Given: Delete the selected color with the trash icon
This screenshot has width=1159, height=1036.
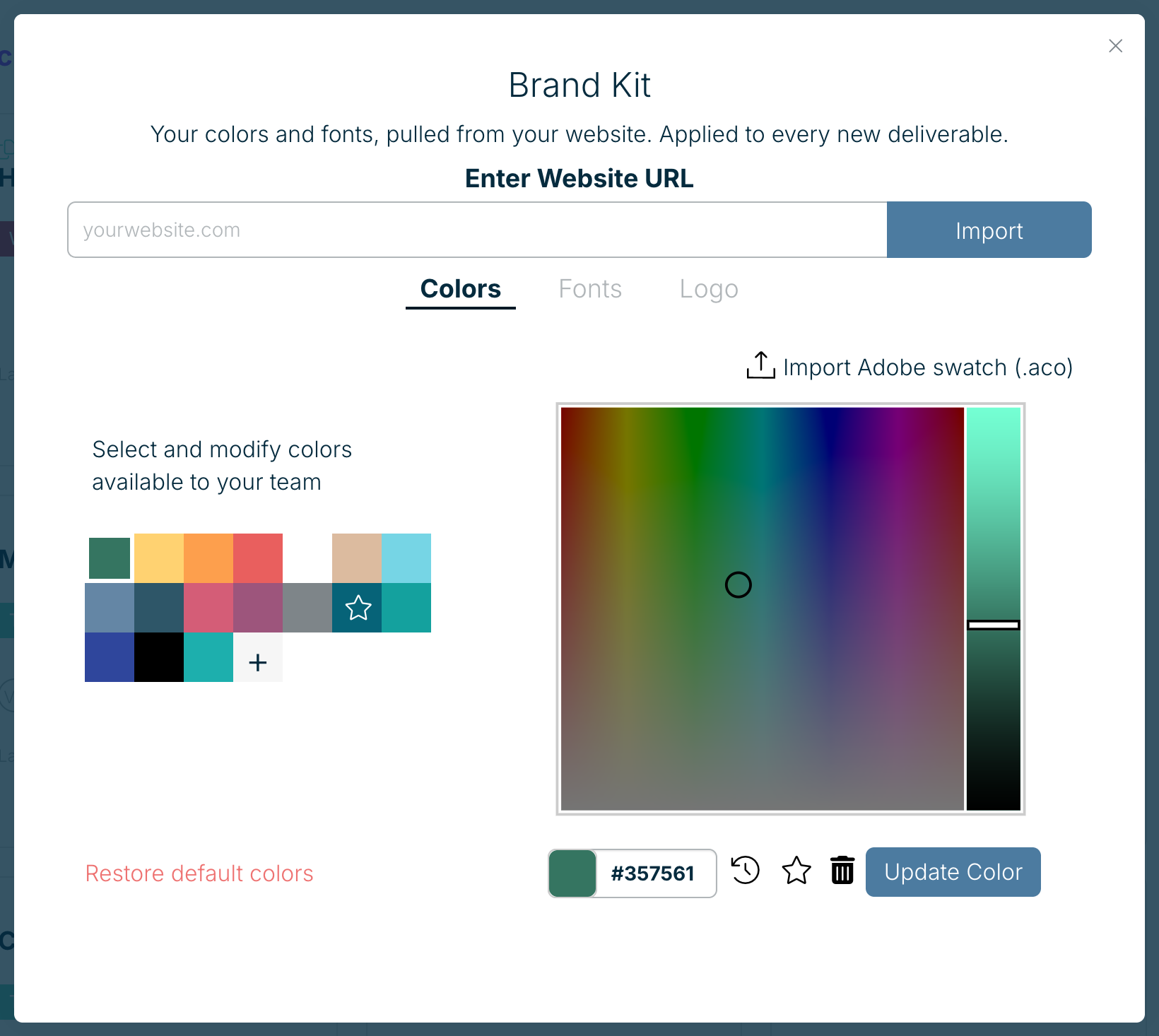Looking at the screenshot, I should point(842,870).
